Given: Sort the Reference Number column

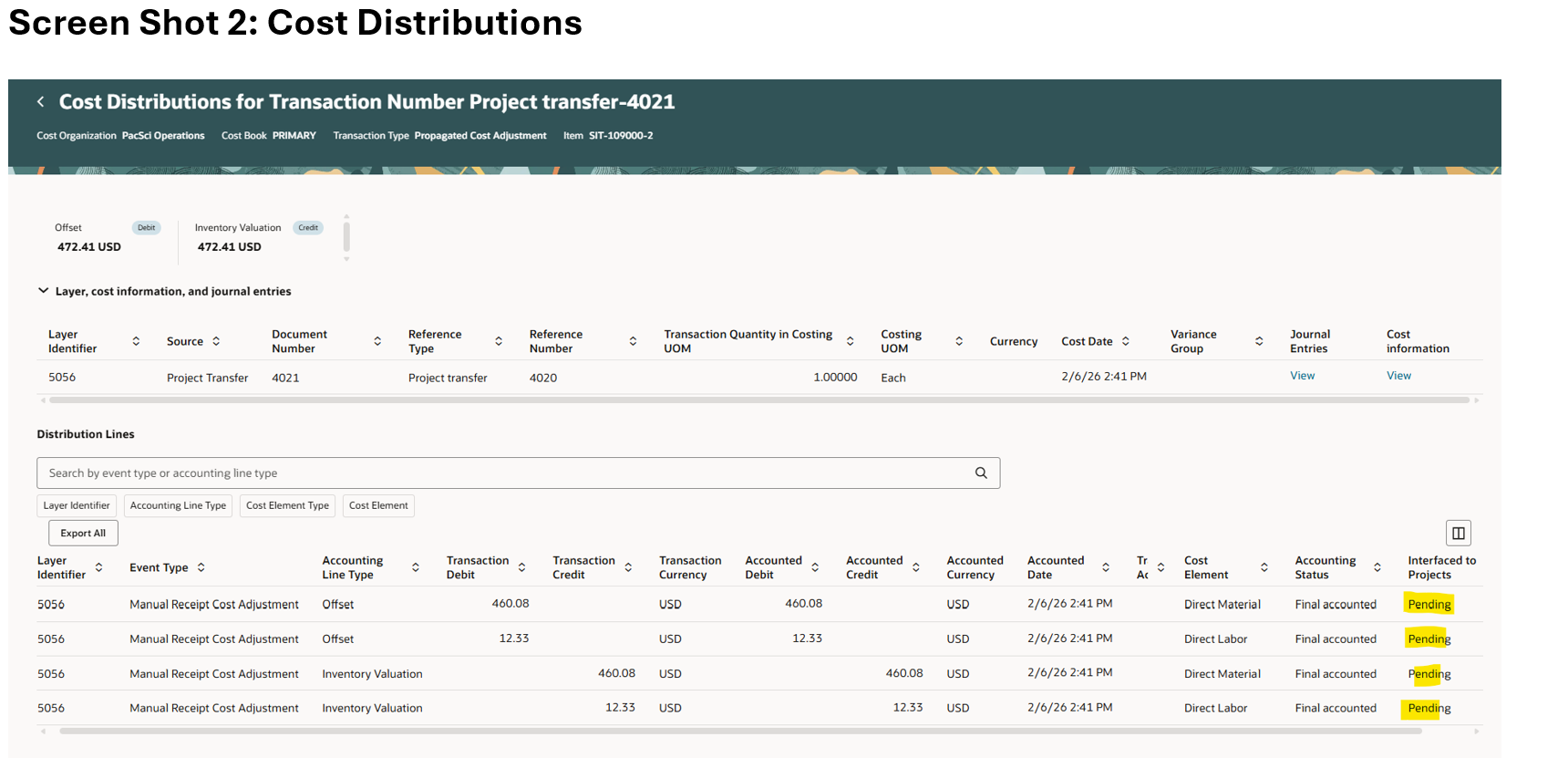Looking at the screenshot, I should (x=633, y=341).
